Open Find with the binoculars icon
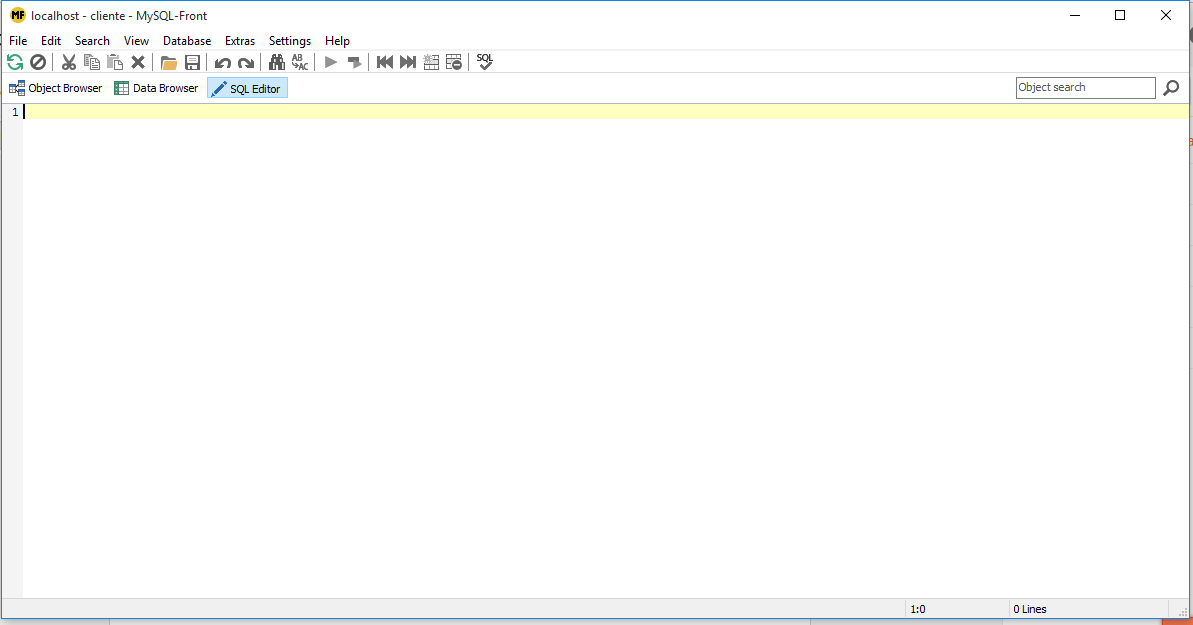This screenshot has width=1193, height=625. (277, 62)
